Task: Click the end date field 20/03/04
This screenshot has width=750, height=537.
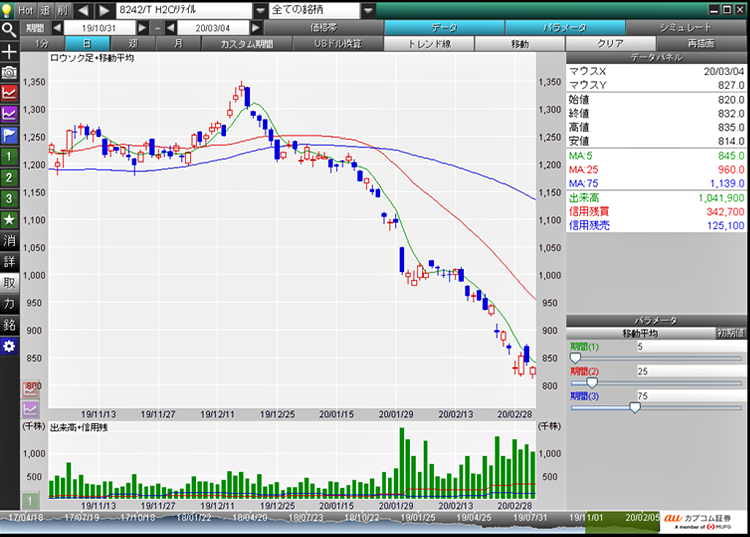Action: [x=210, y=28]
